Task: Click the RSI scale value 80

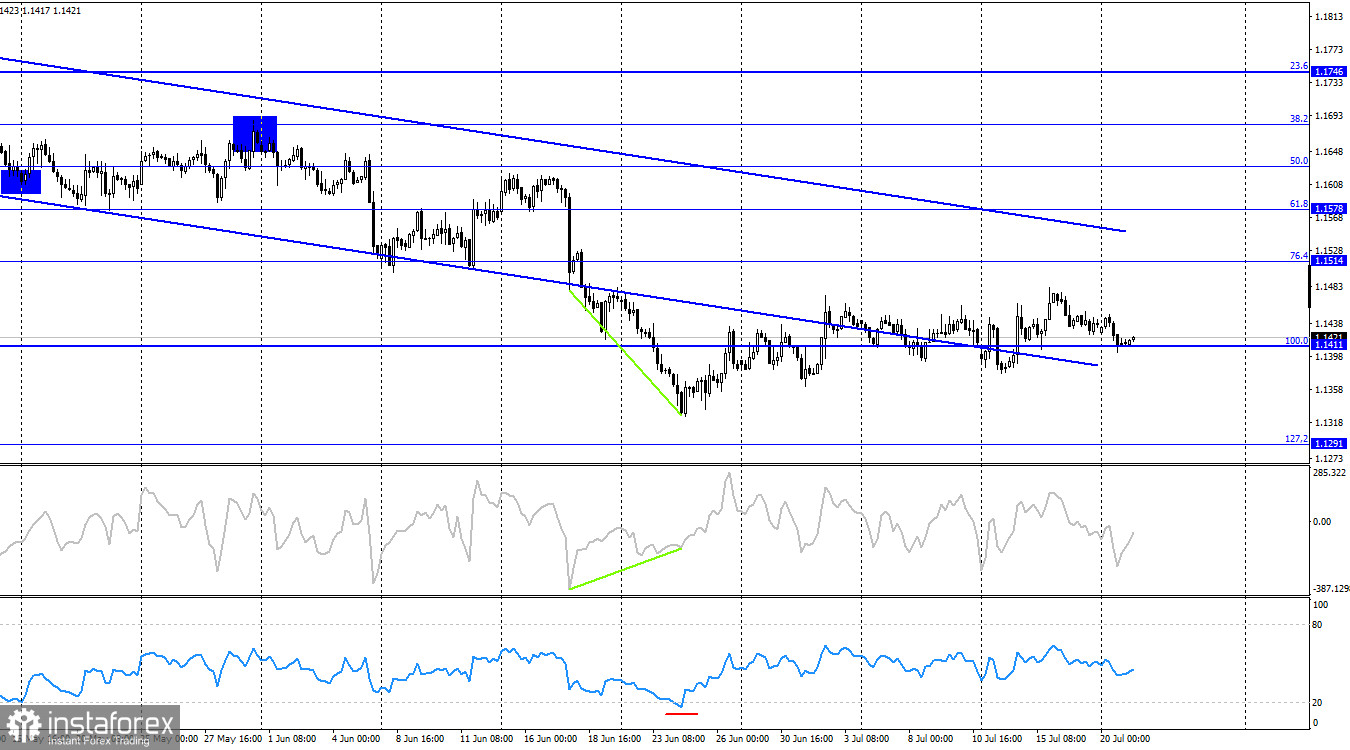Action: (x=1319, y=626)
